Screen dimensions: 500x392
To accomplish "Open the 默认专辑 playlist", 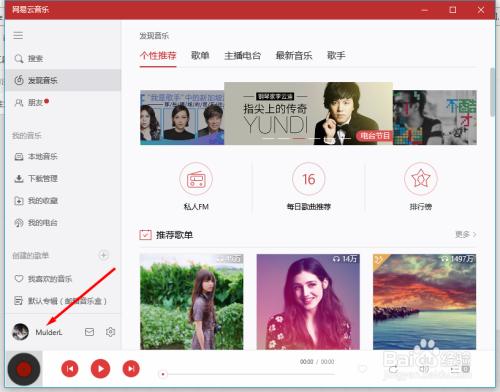I will tap(63, 301).
